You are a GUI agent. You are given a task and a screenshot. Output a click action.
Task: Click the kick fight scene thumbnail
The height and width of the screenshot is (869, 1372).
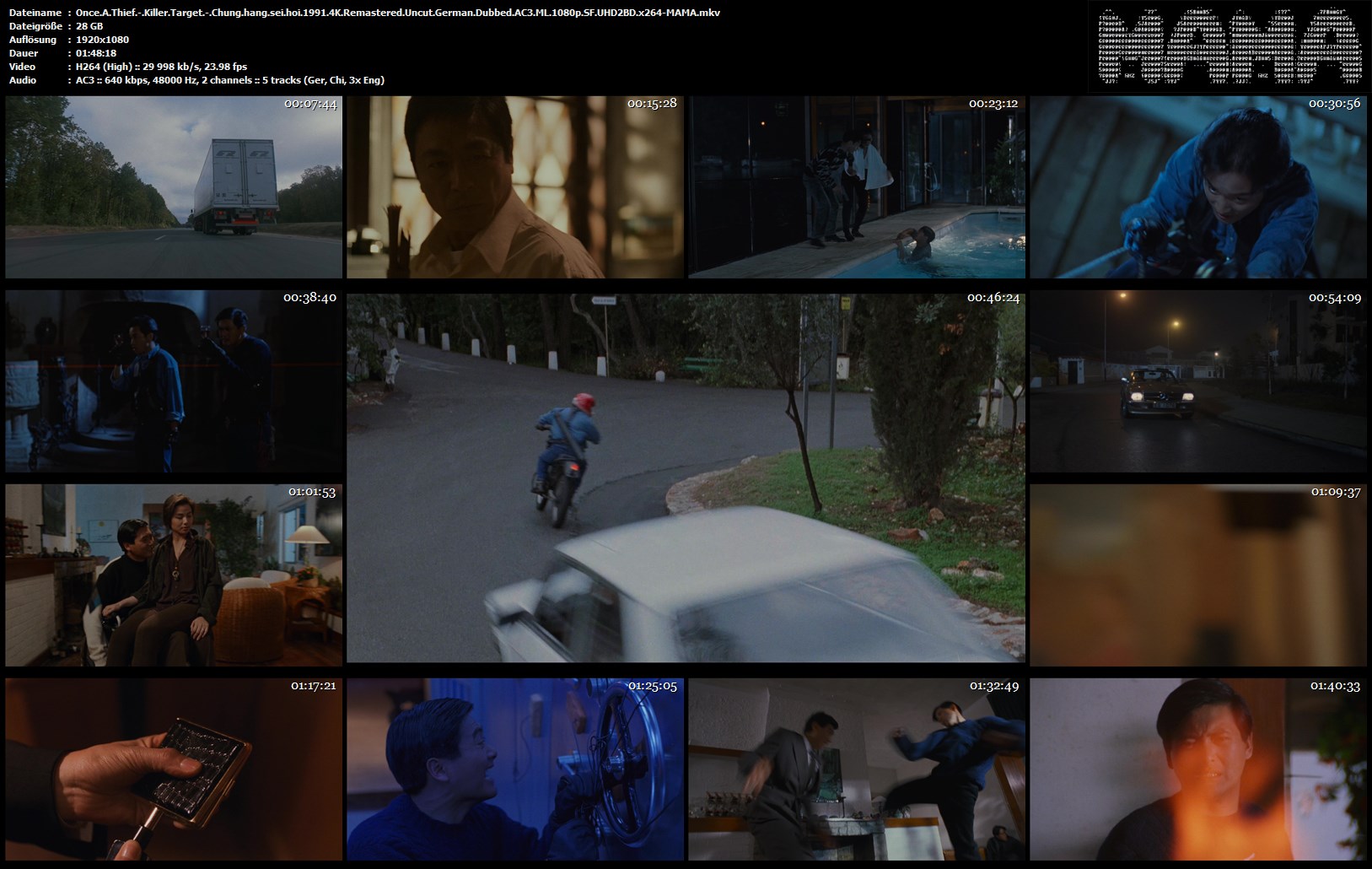(856, 769)
